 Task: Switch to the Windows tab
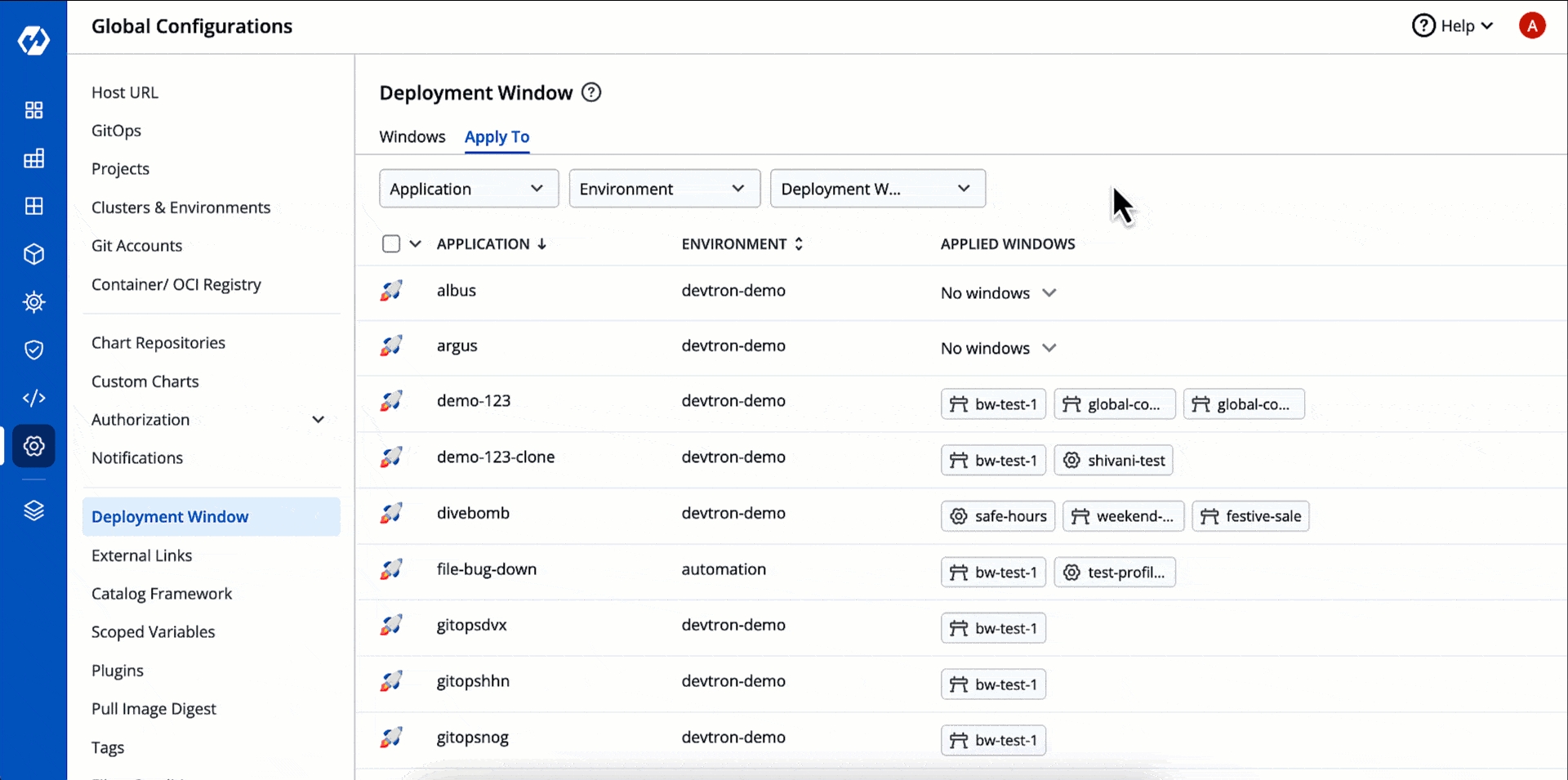click(x=412, y=136)
